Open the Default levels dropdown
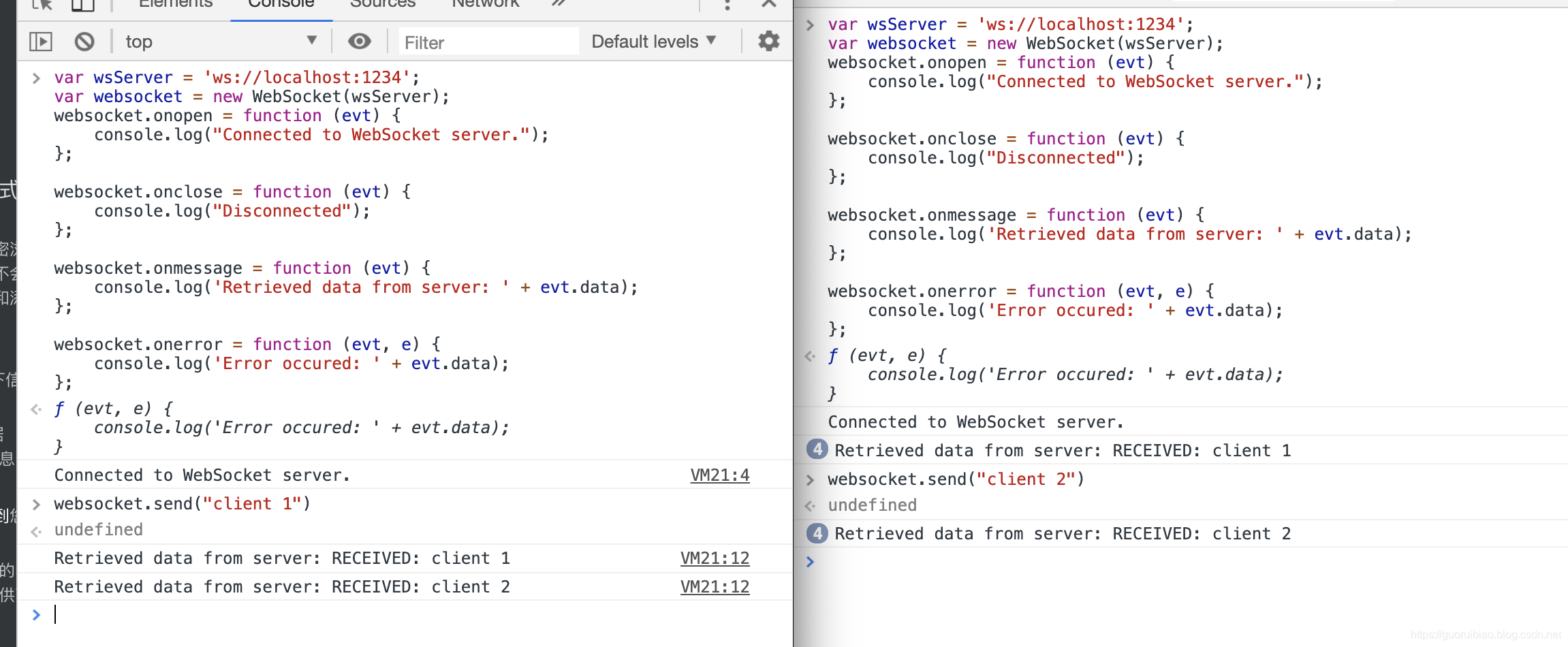Image resolution: width=1568 pixels, height=647 pixels. click(653, 42)
